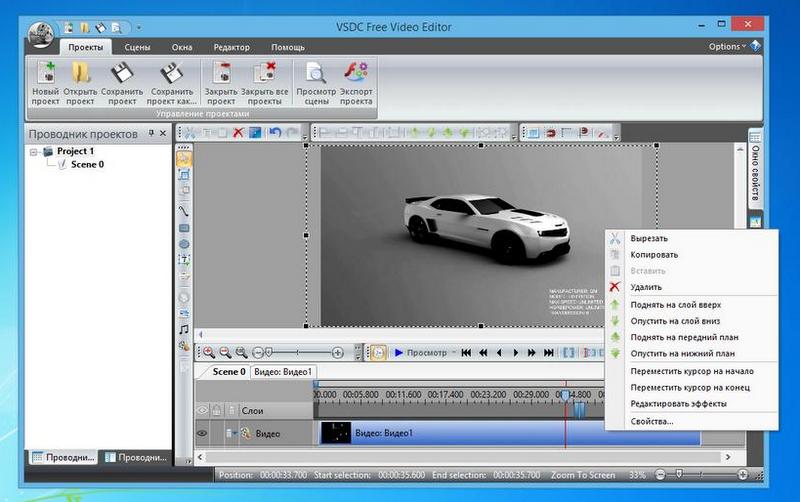Open the Просмотр dropdown arrow
Image resolution: width=800 pixels, height=502 pixels.
[x=453, y=353]
